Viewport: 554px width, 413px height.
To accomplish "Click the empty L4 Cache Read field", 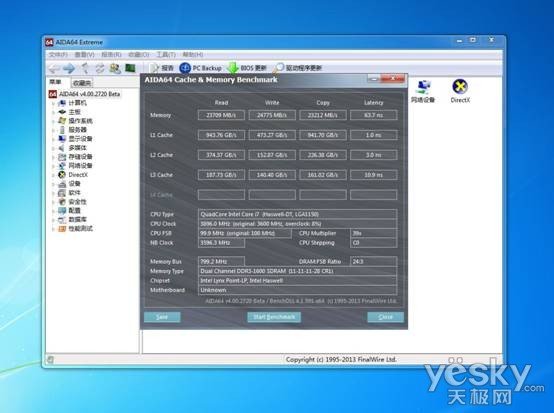I will coord(221,195).
